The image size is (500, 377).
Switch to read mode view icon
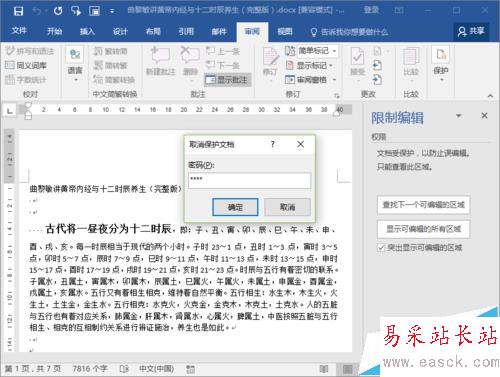coord(324,369)
